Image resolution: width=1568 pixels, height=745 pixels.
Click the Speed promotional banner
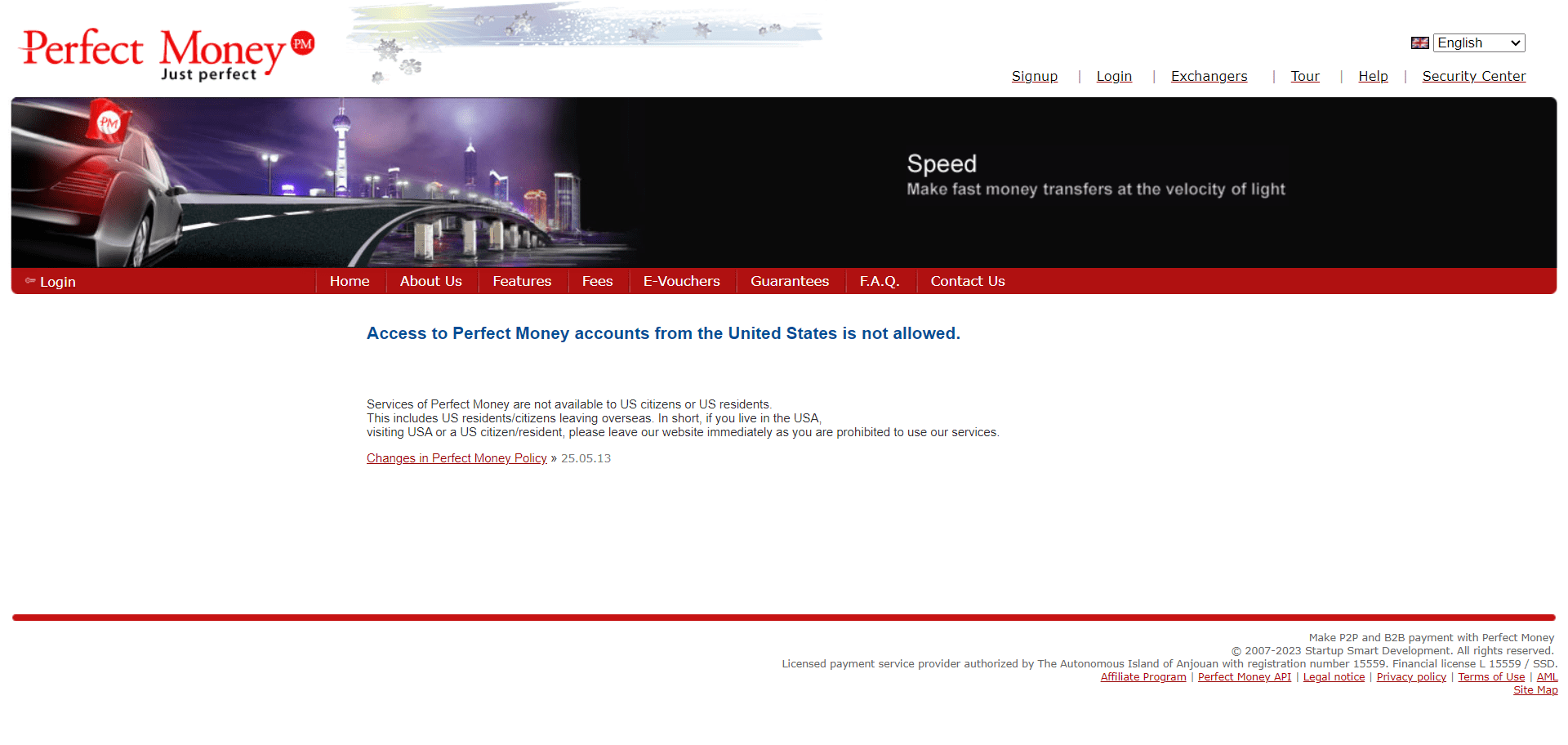tap(784, 182)
